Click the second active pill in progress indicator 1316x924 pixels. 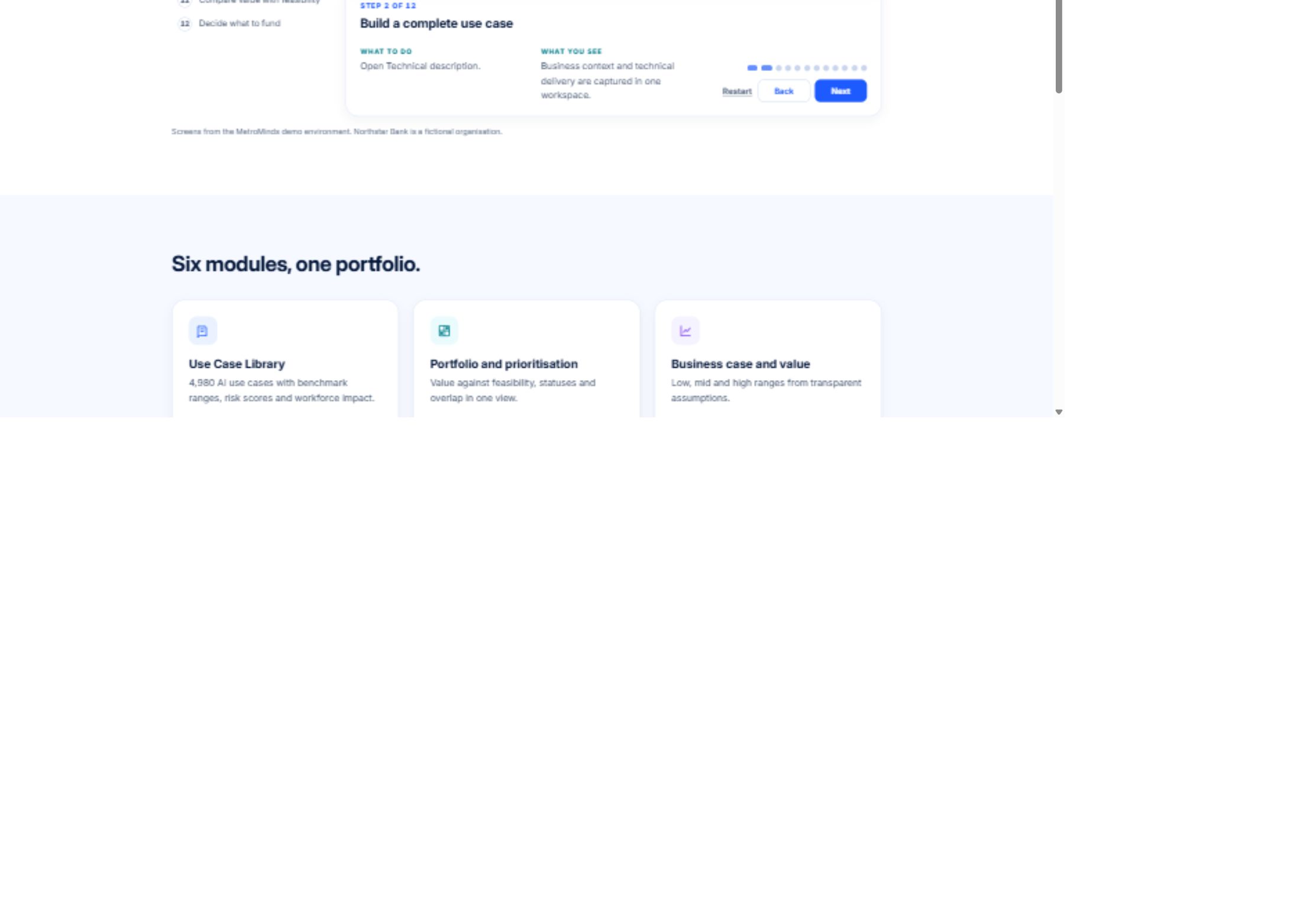pos(767,68)
